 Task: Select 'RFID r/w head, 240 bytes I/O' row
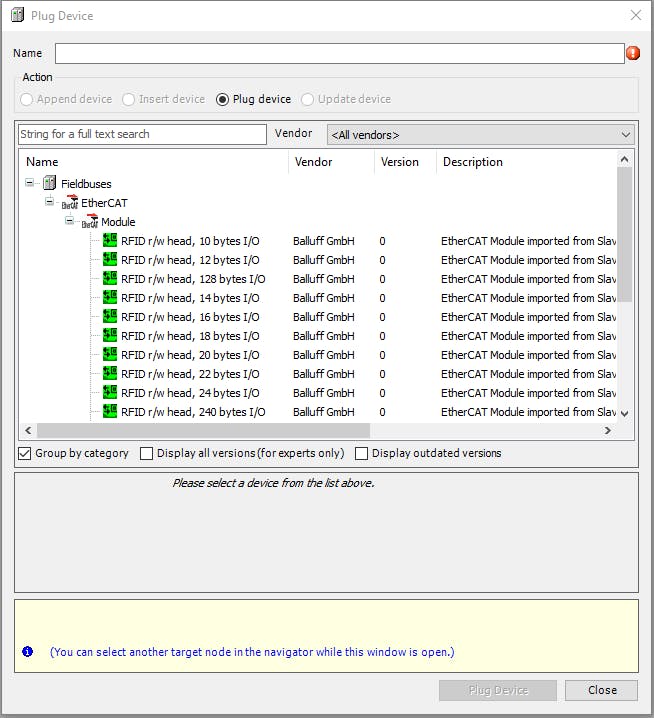click(318, 412)
